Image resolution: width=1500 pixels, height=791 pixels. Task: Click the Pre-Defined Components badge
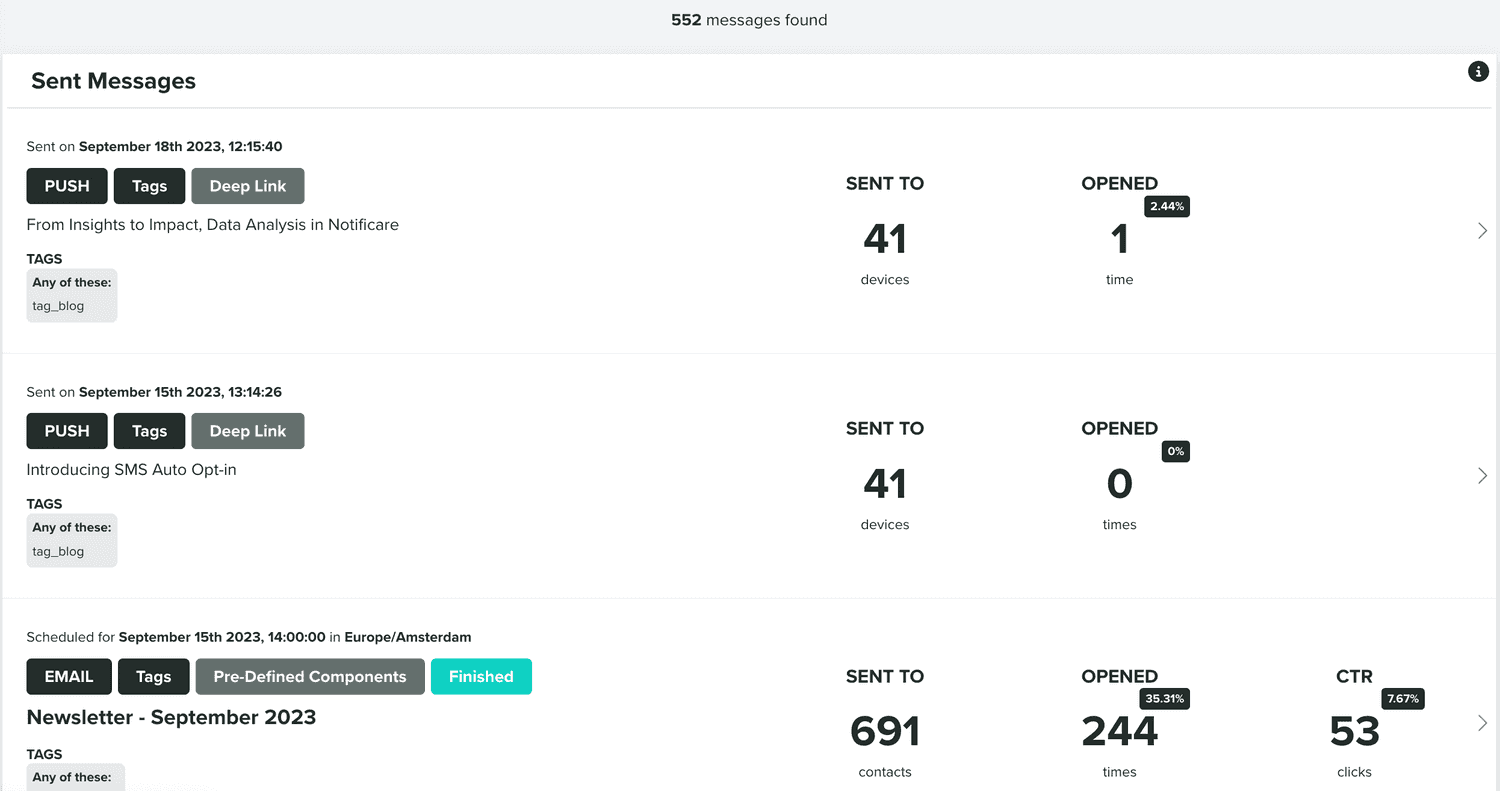coord(310,676)
